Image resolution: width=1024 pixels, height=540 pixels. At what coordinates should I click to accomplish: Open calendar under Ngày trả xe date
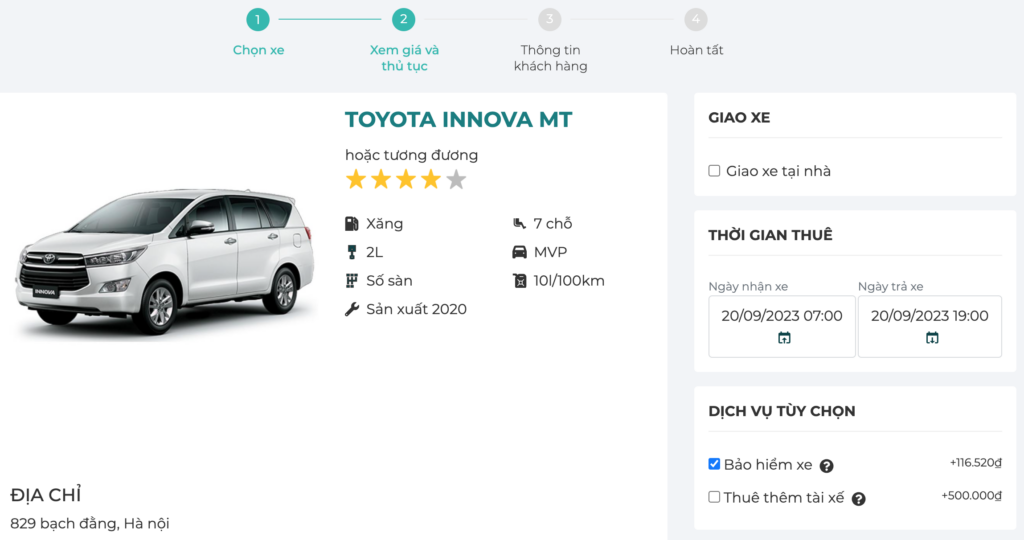click(932, 338)
